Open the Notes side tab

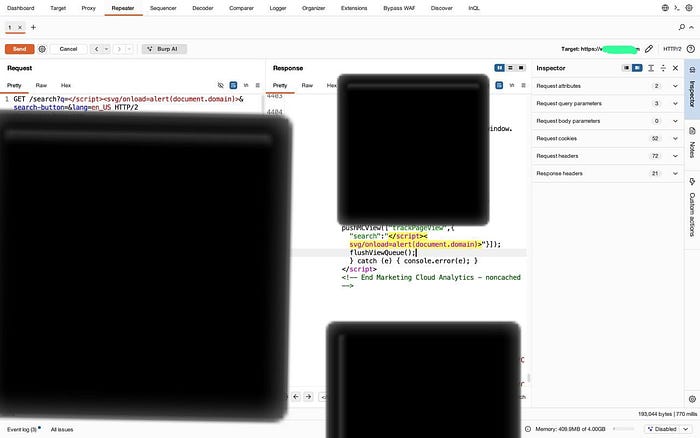692,143
